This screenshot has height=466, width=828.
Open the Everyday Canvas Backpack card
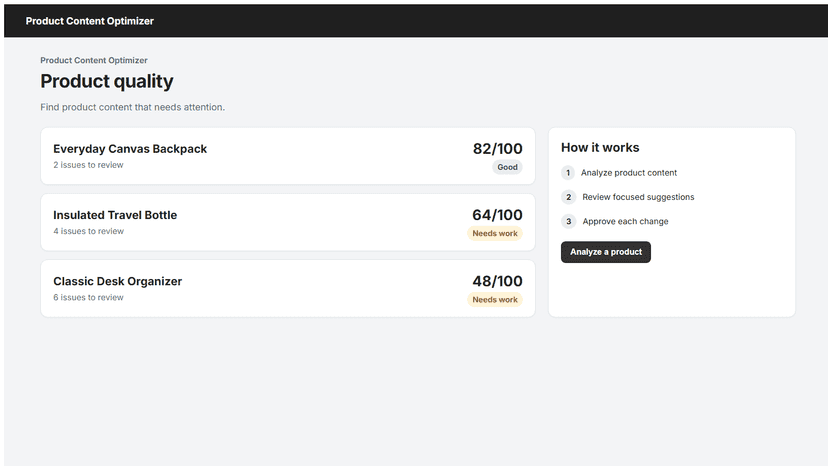click(x=288, y=156)
